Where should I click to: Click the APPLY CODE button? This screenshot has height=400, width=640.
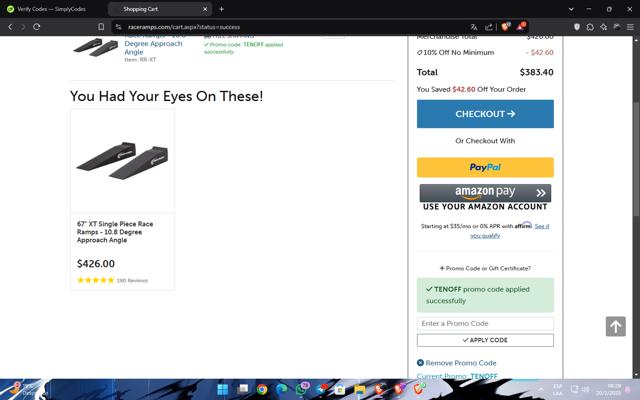tap(485, 340)
